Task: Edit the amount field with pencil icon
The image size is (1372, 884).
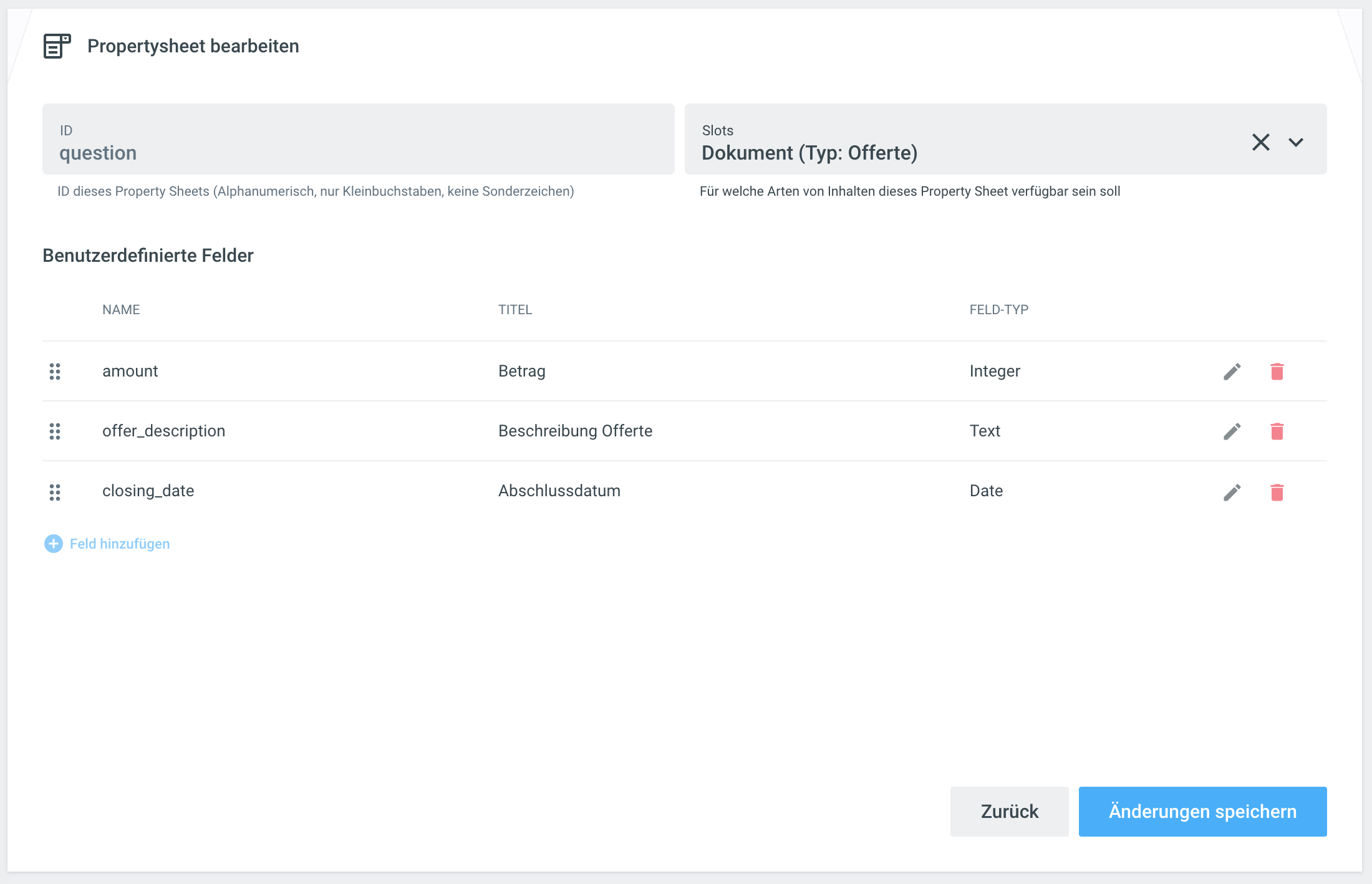Action: tap(1232, 372)
